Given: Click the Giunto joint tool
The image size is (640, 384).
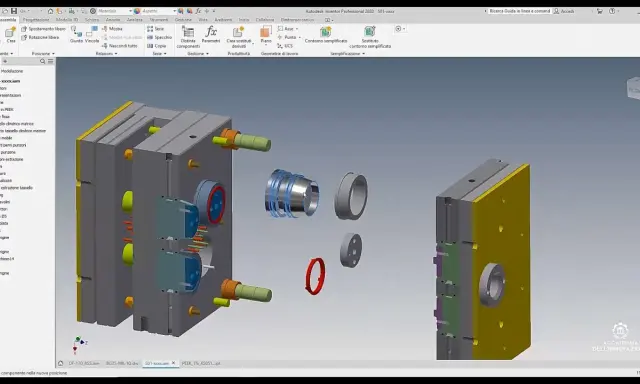Looking at the screenshot, I should [x=76, y=34].
